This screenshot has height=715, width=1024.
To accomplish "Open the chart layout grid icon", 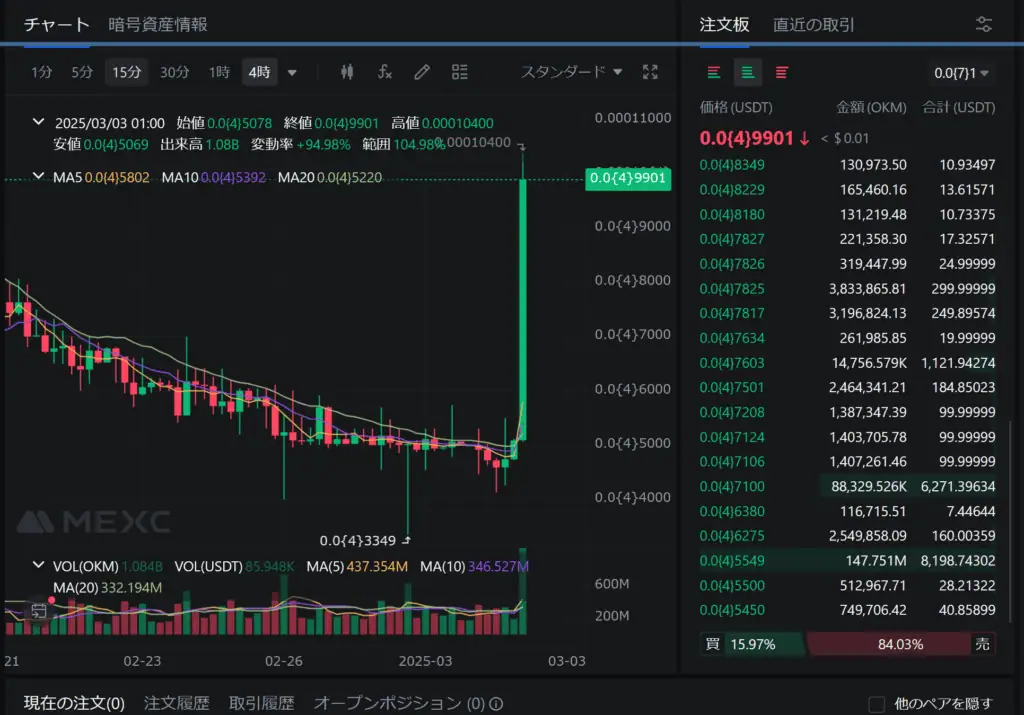I will pos(460,72).
